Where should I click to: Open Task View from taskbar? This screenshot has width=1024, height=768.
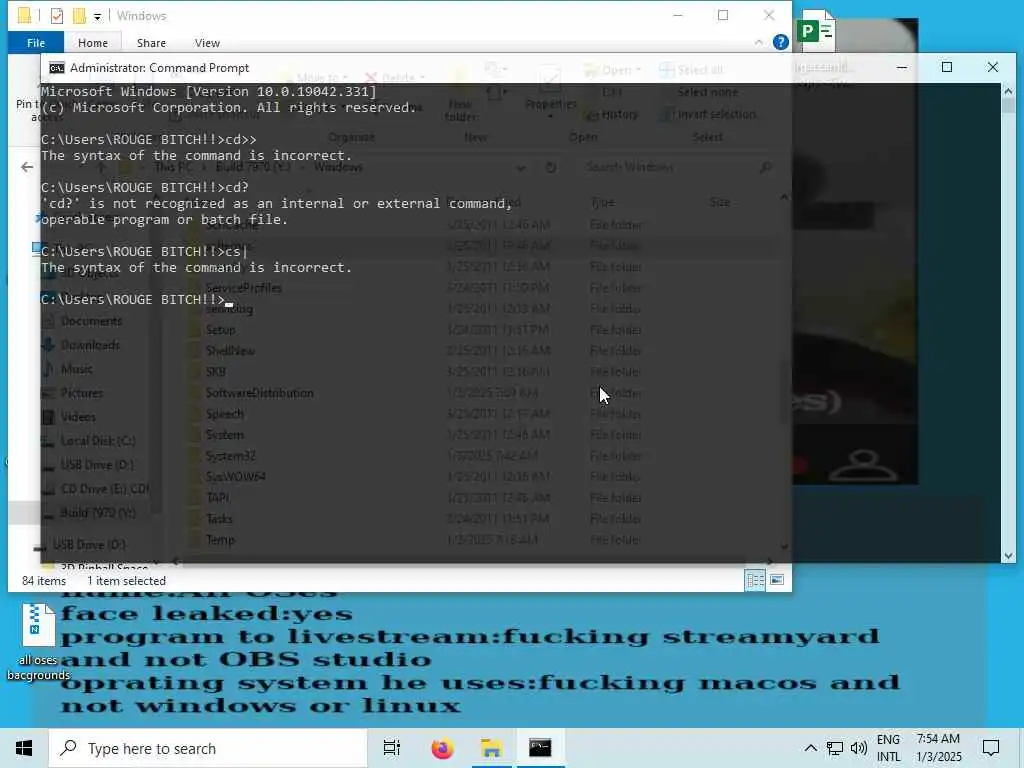392,748
